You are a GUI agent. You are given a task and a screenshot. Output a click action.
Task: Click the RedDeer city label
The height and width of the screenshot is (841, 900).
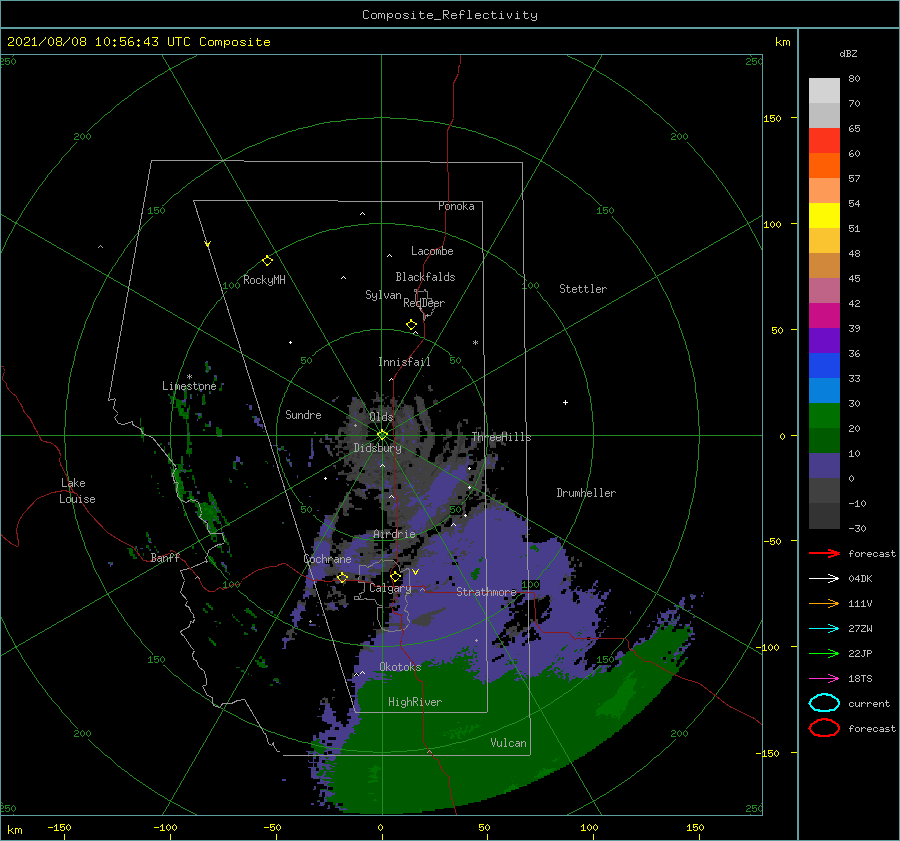pos(424,303)
